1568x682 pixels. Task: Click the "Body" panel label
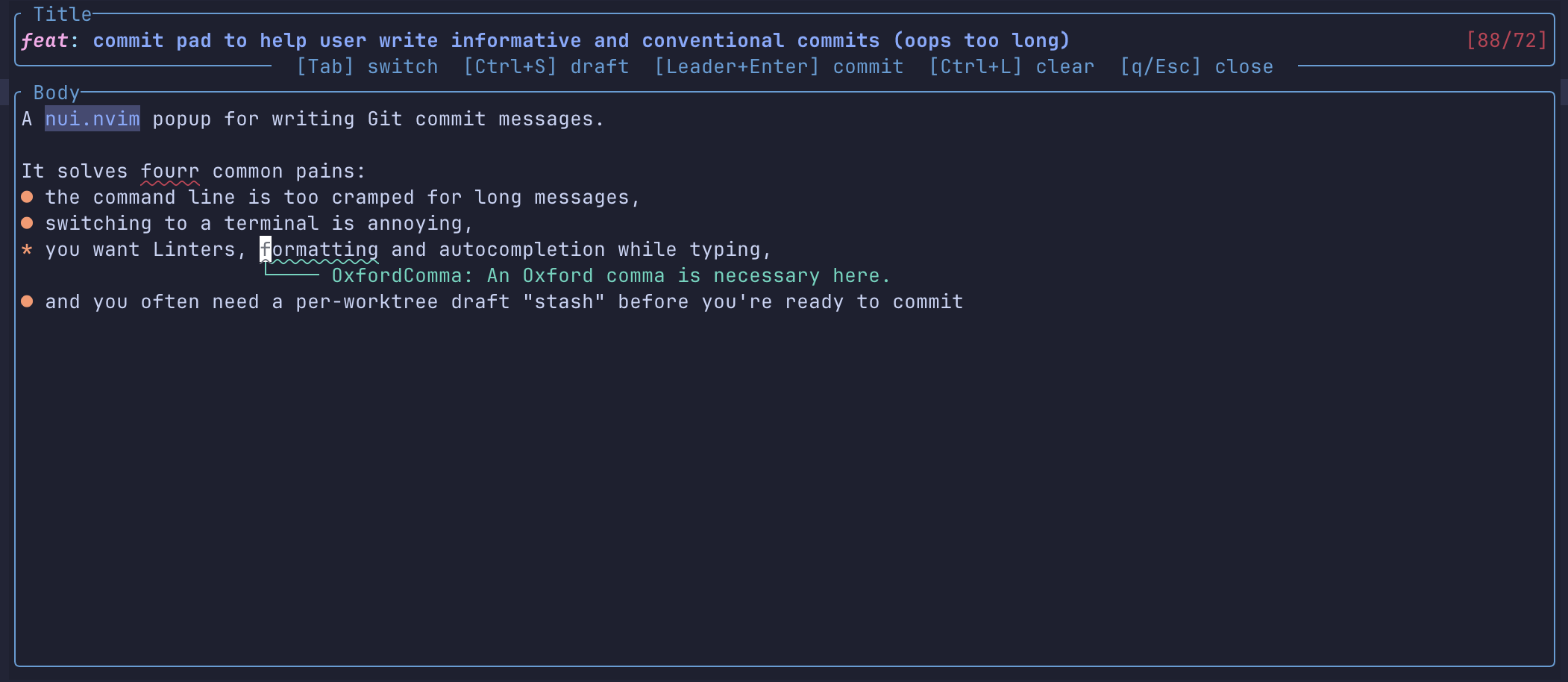pyautogui.click(x=57, y=93)
